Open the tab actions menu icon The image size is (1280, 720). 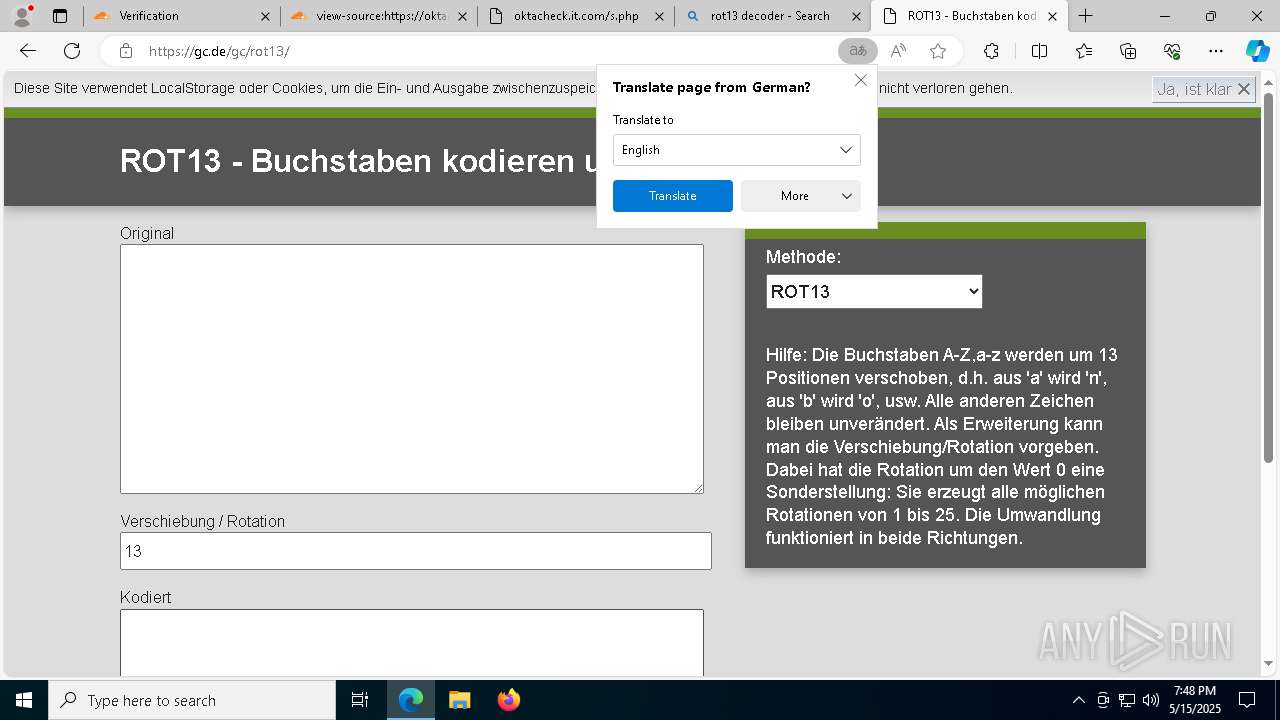(60, 16)
